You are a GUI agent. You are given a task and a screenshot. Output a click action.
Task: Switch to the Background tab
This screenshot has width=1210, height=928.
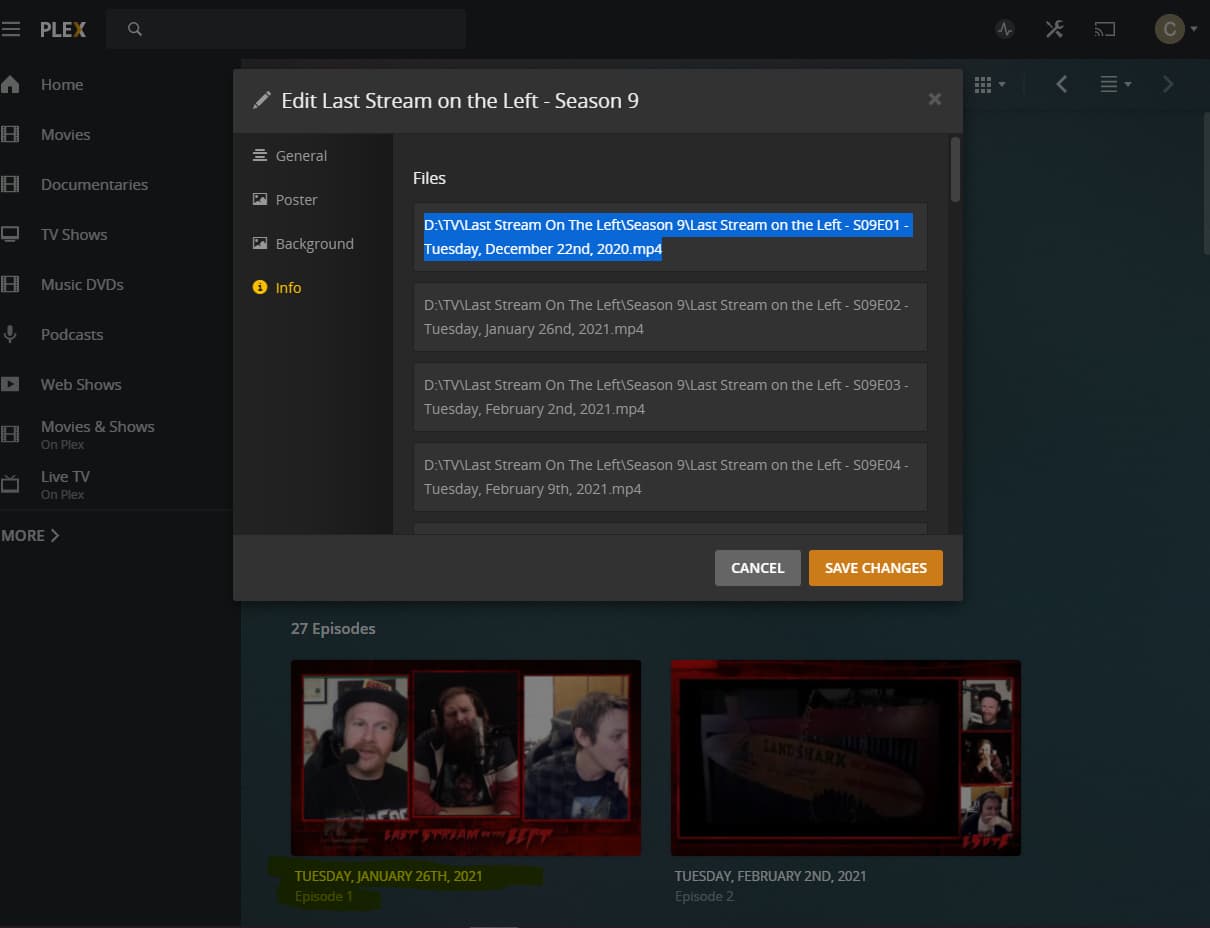[303, 244]
